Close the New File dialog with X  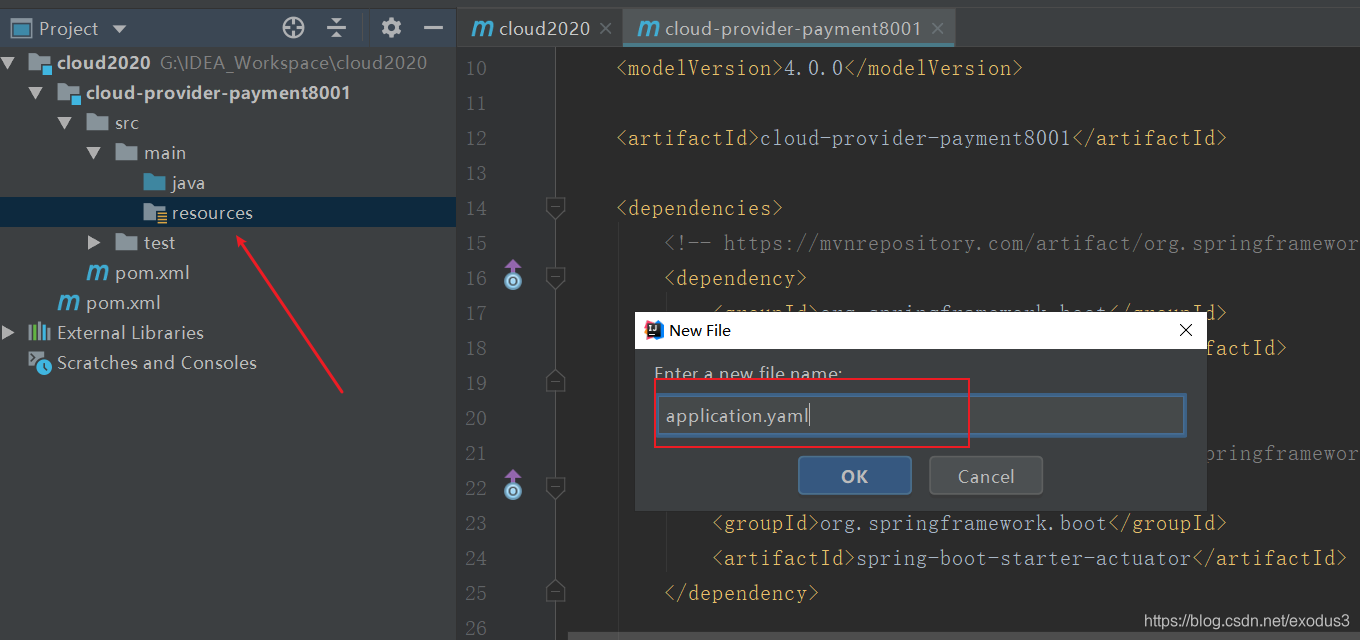pos(1186,330)
